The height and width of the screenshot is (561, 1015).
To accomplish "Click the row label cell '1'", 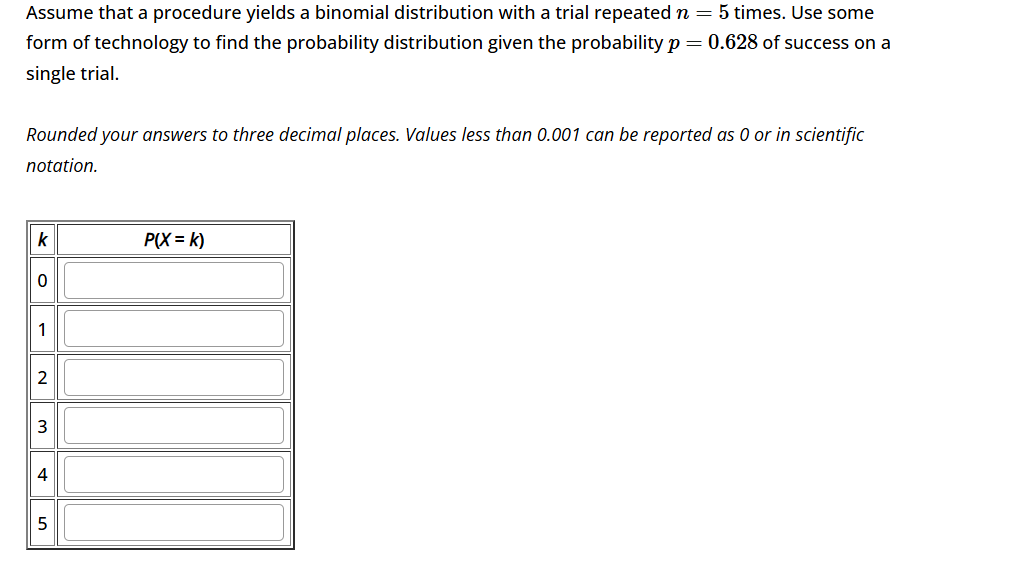I will pos(41,329).
